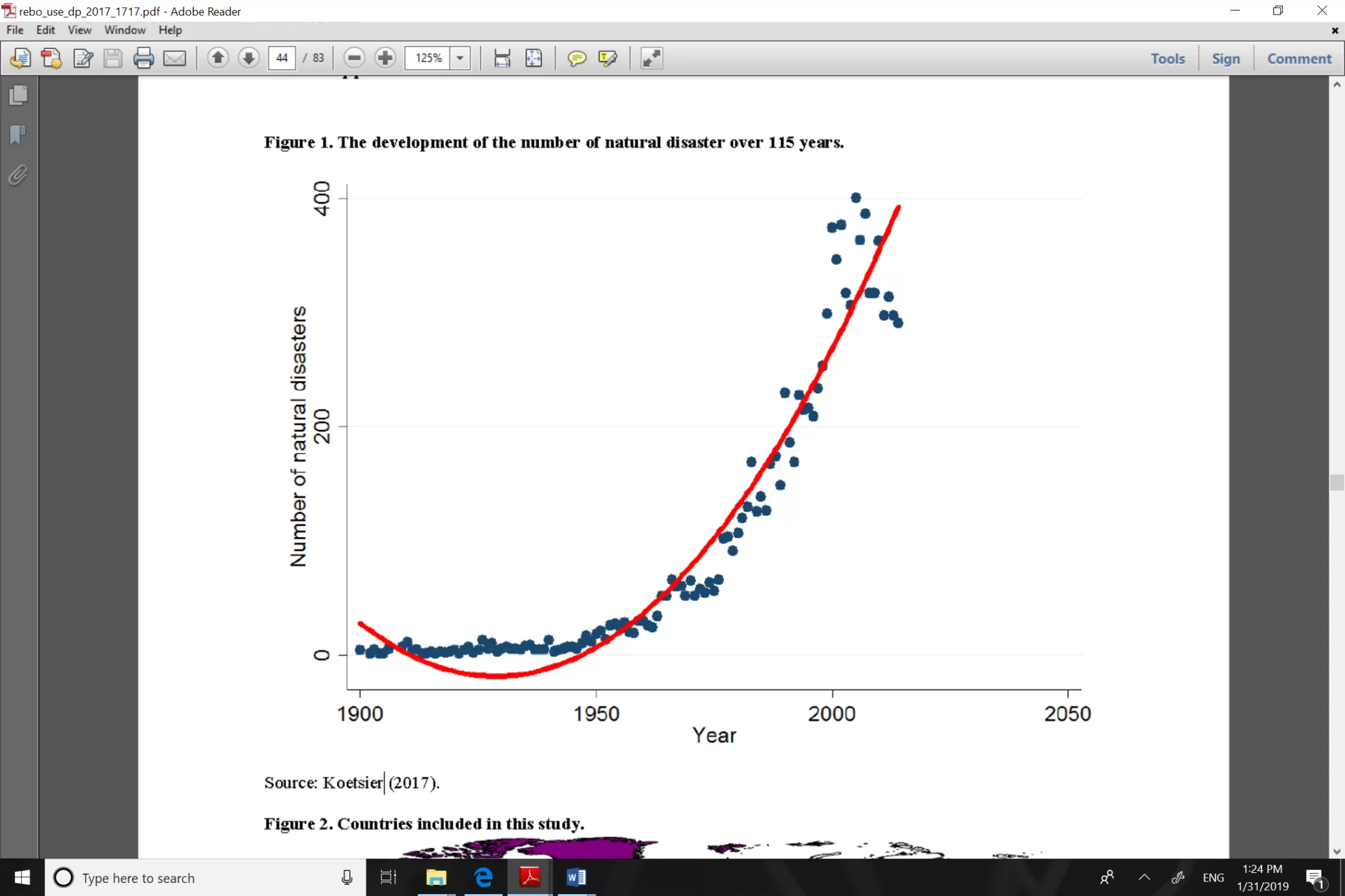Click the email envelope toolbar icon
Image resolution: width=1345 pixels, height=896 pixels.
(174, 58)
